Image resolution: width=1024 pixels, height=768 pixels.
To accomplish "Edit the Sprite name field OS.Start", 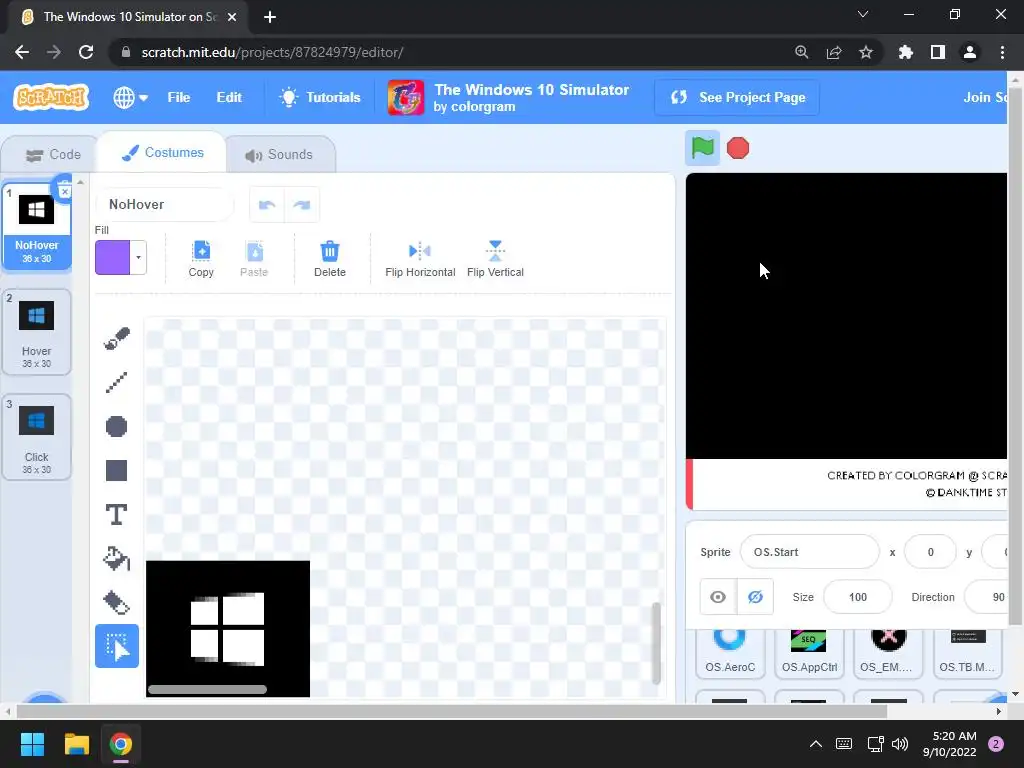I will [x=810, y=552].
